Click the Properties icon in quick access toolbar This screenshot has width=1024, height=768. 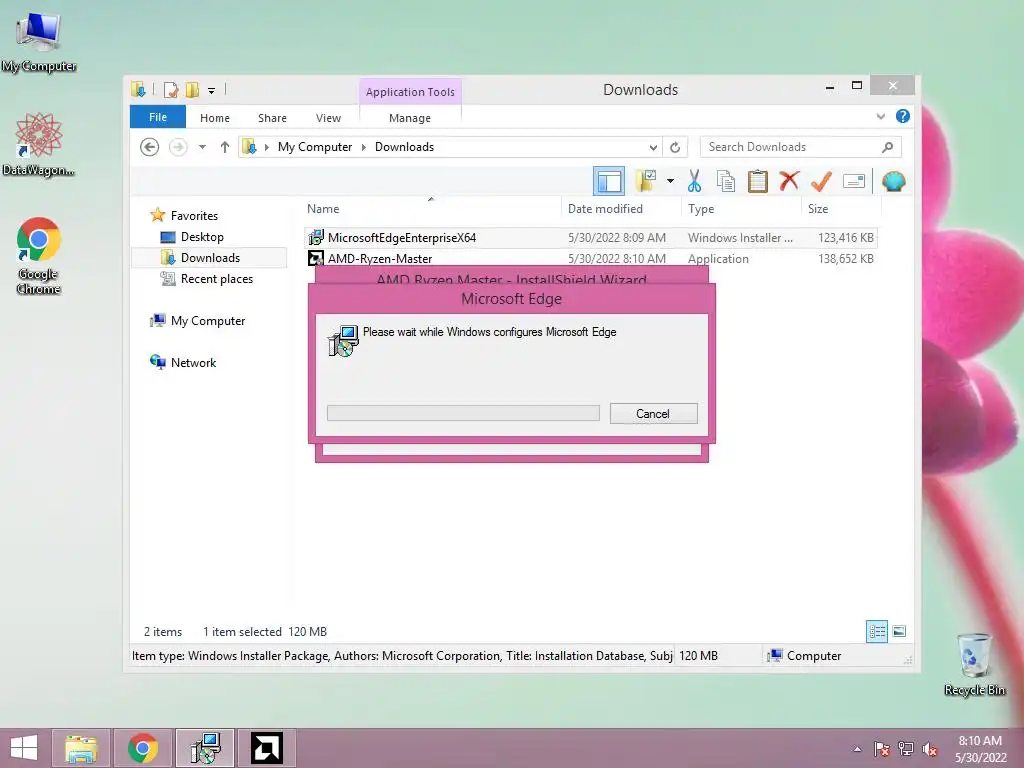click(171, 89)
